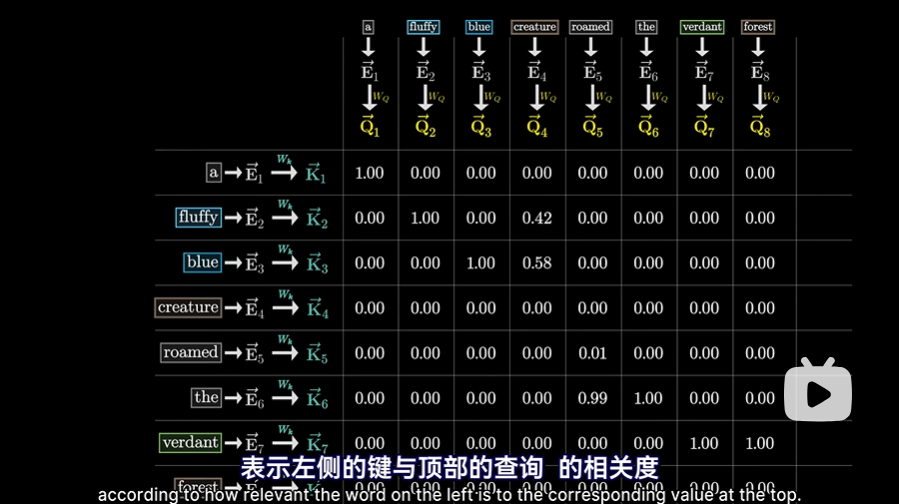Click the 0.01 cell in roamed row
This screenshot has height=504, width=899.
tap(592, 353)
